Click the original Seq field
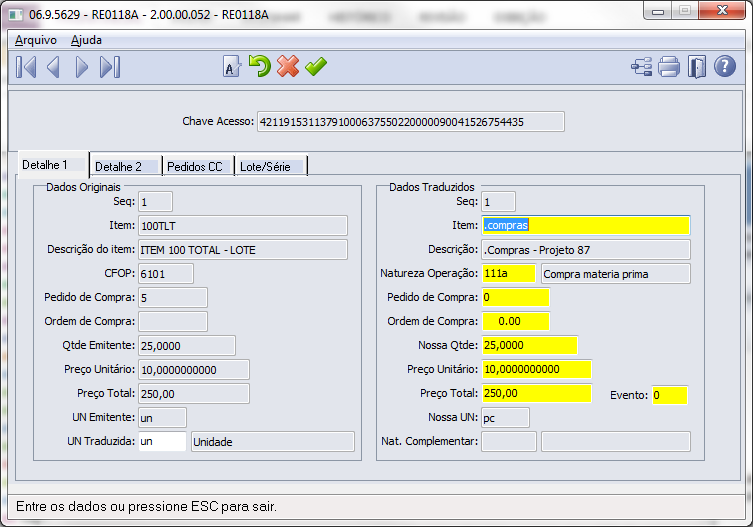The height and width of the screenshot is (527, 753). coord(155,202)
